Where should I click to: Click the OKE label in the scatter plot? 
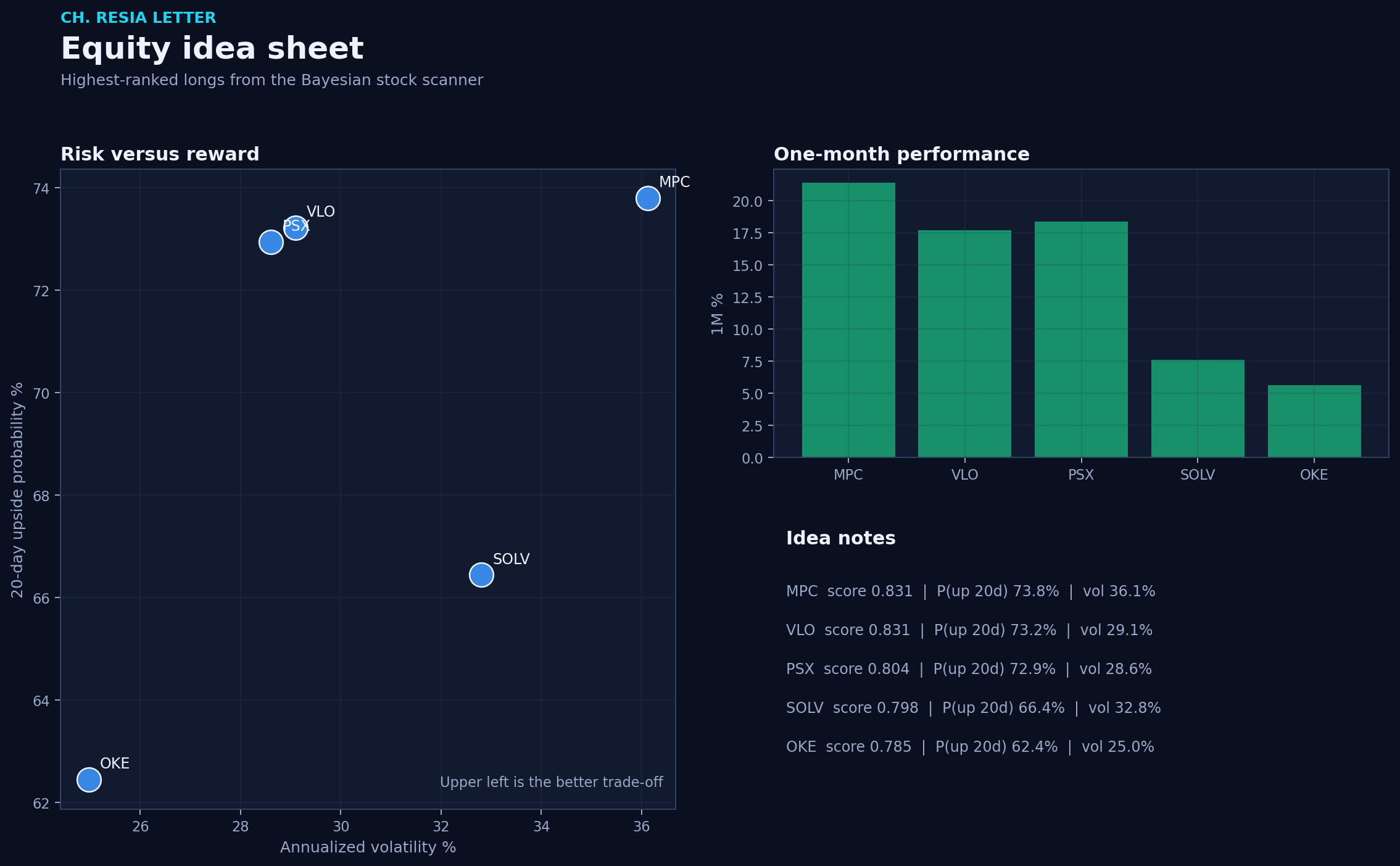point(115,764)
